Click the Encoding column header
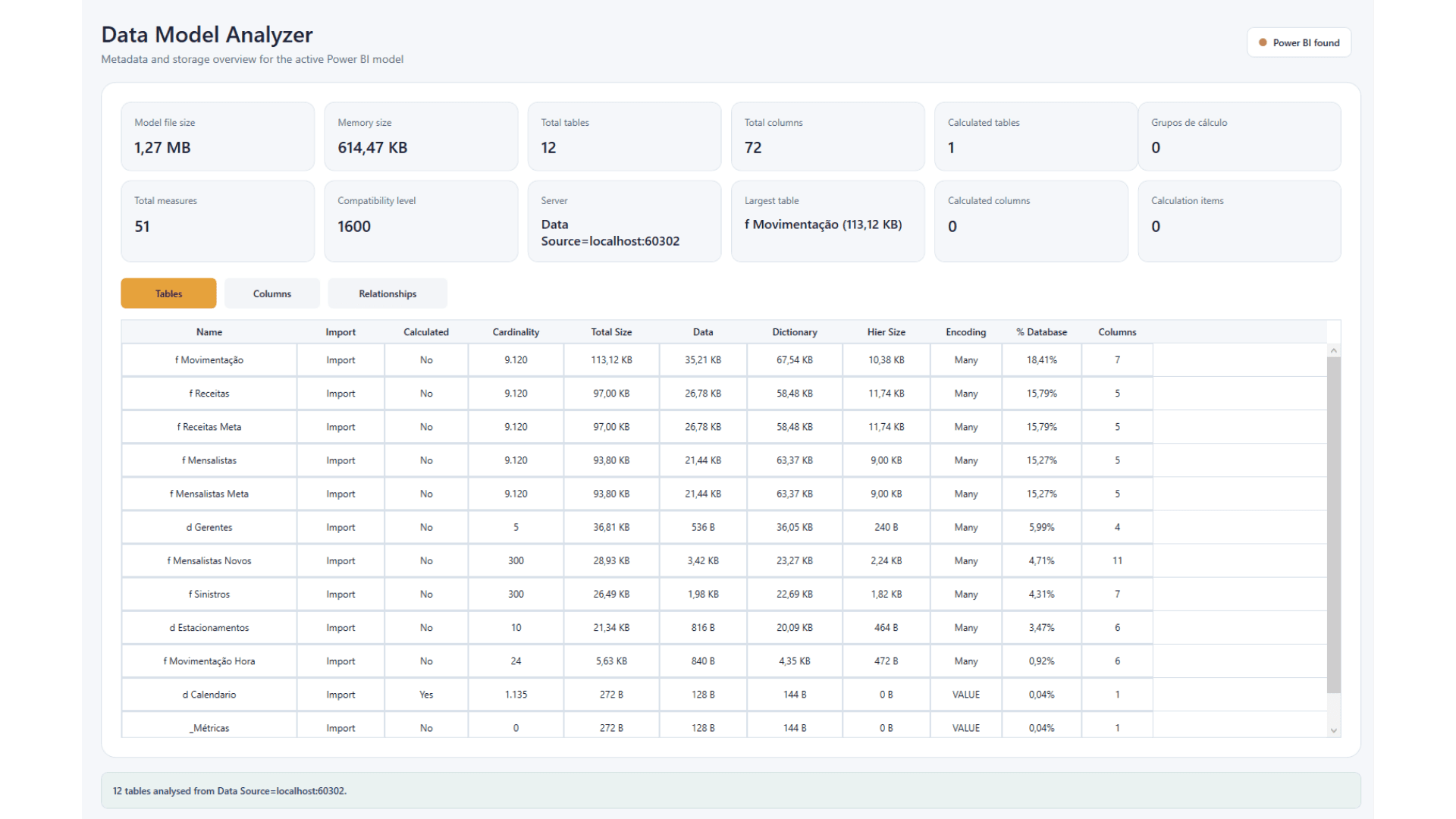The width and height of the screenshot is (1456, 819). (966, 332)
